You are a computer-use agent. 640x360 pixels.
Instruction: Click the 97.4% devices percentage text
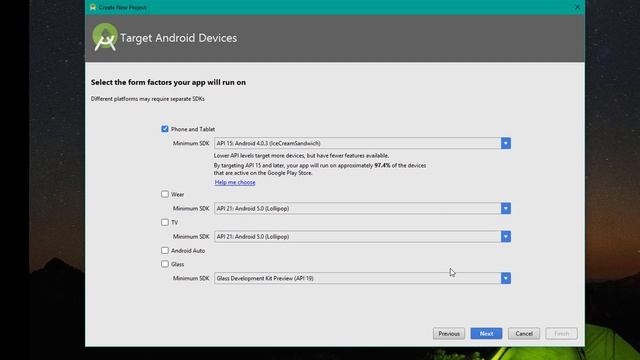382,165
